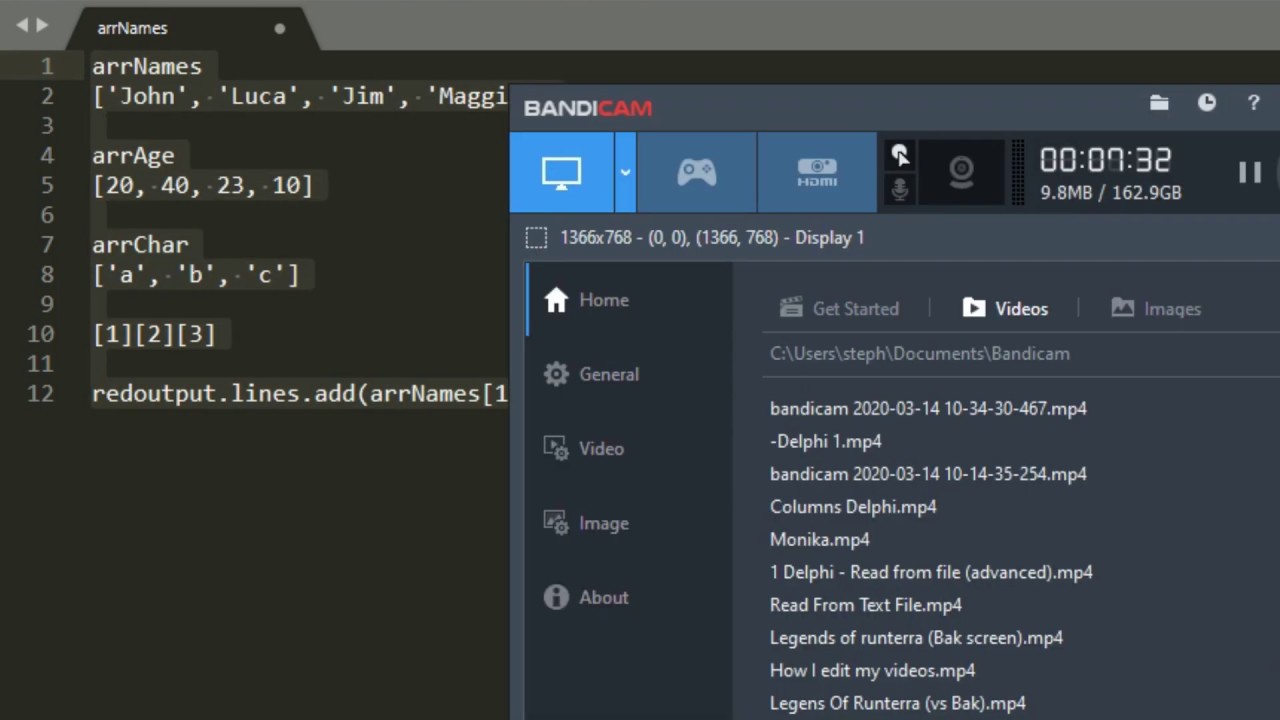Click the [1][2][3] line in editor

(154, 335)
